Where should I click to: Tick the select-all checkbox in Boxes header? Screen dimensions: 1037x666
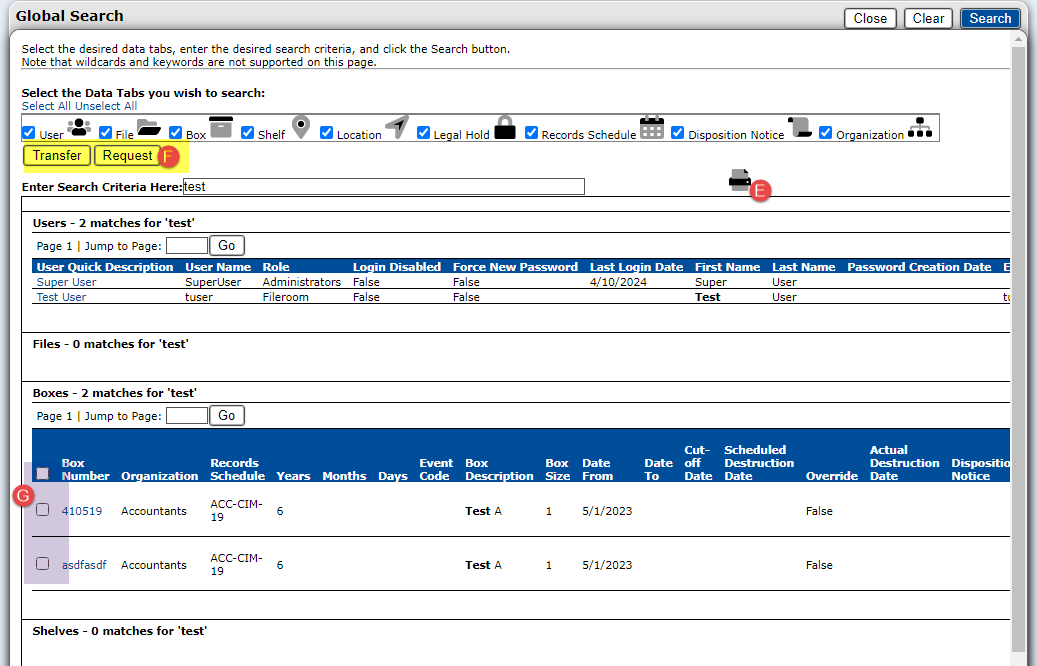point(42,473)
